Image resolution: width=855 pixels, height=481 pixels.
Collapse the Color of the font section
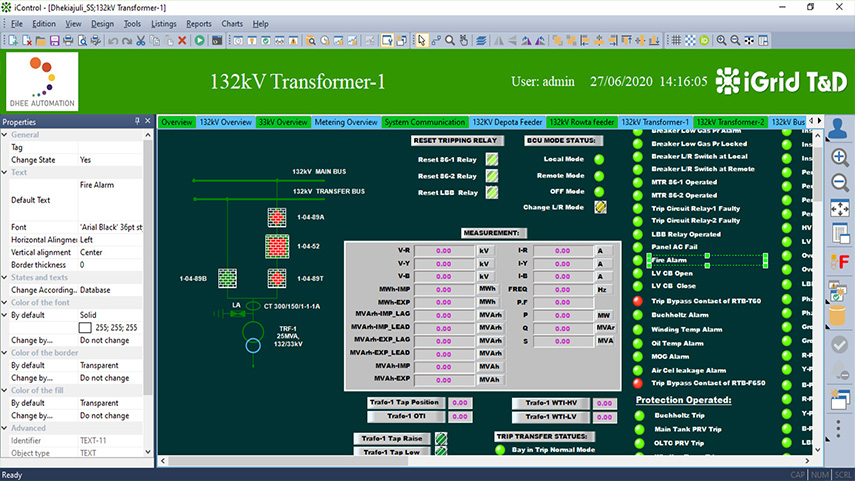point(5,303)
